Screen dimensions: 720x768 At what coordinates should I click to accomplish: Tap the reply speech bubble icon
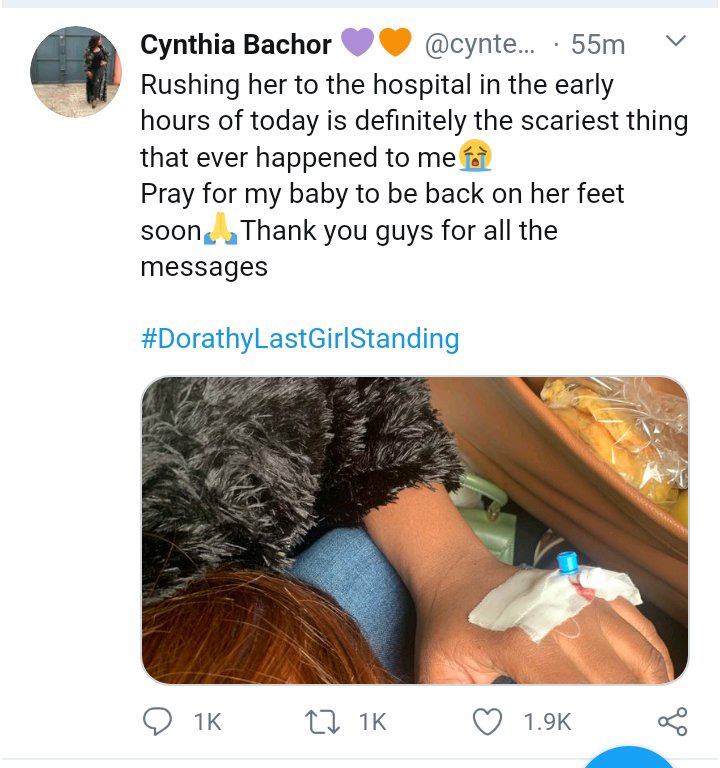[x=157, y=721]
